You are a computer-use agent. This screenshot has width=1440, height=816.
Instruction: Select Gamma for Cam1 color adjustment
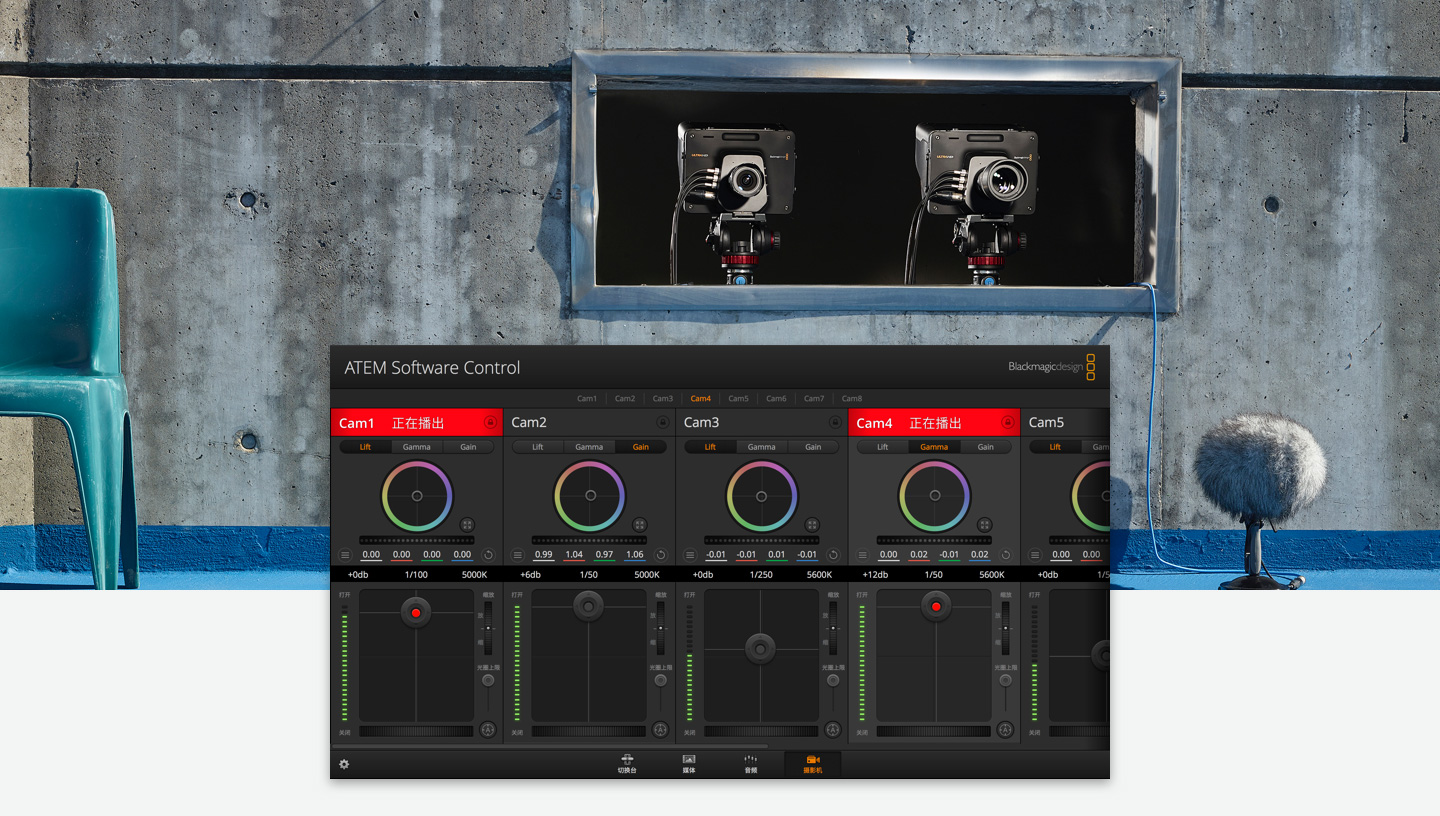[x=417, y=447]
